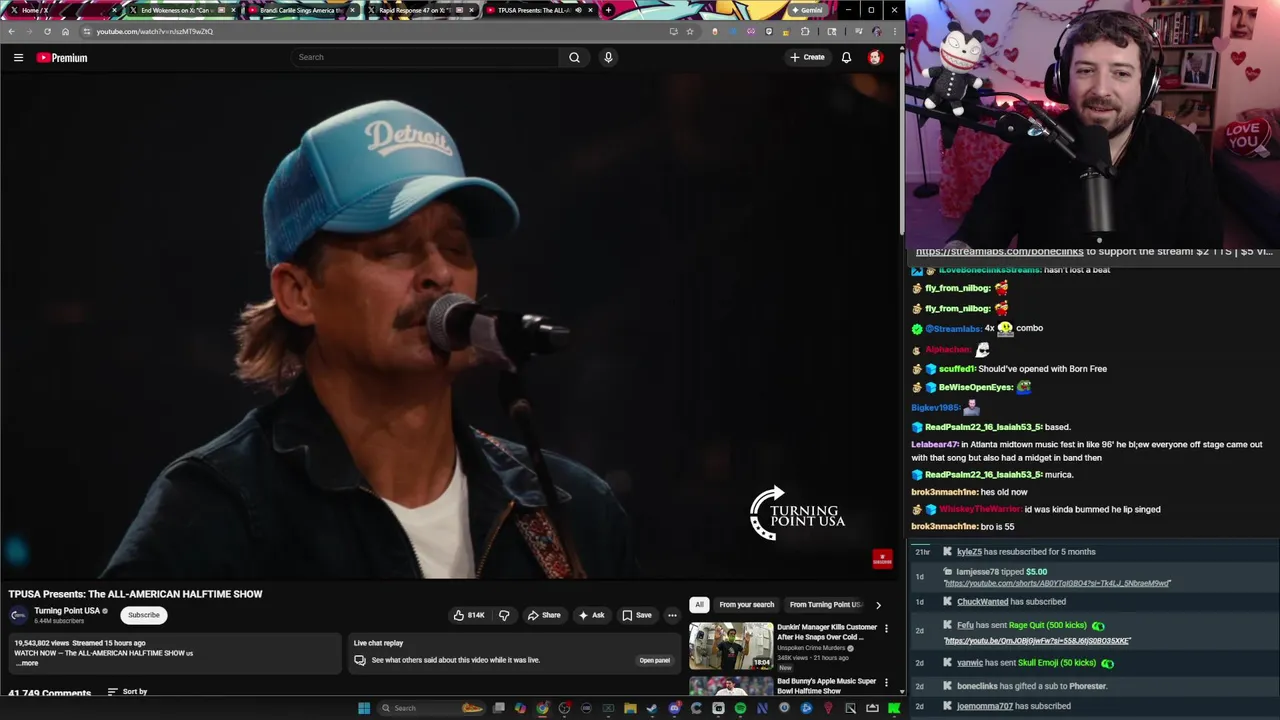Save the video to a playlist

pyautogui.click(x=637, y=615)
